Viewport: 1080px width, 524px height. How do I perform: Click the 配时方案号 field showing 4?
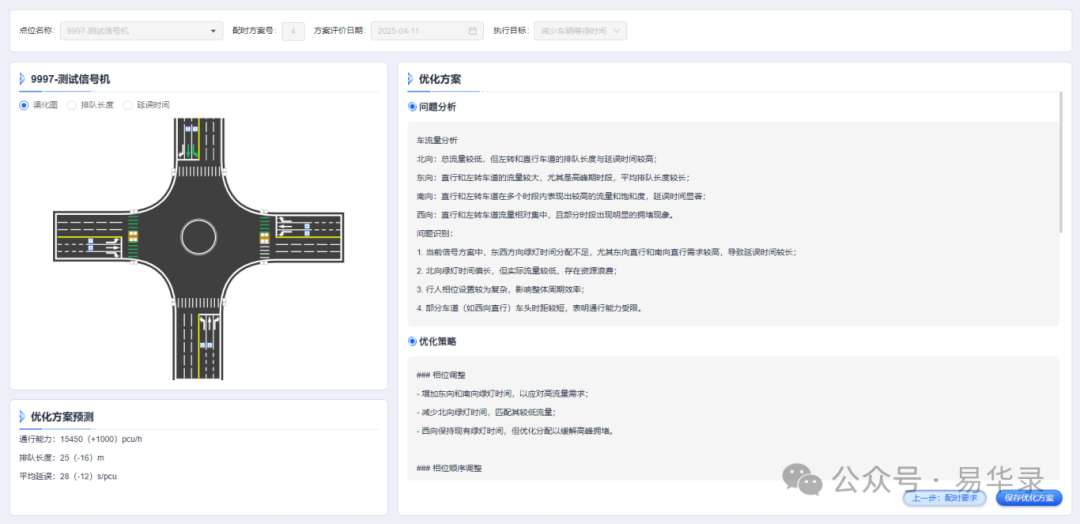pyautogui.click(x=293, y=31)
